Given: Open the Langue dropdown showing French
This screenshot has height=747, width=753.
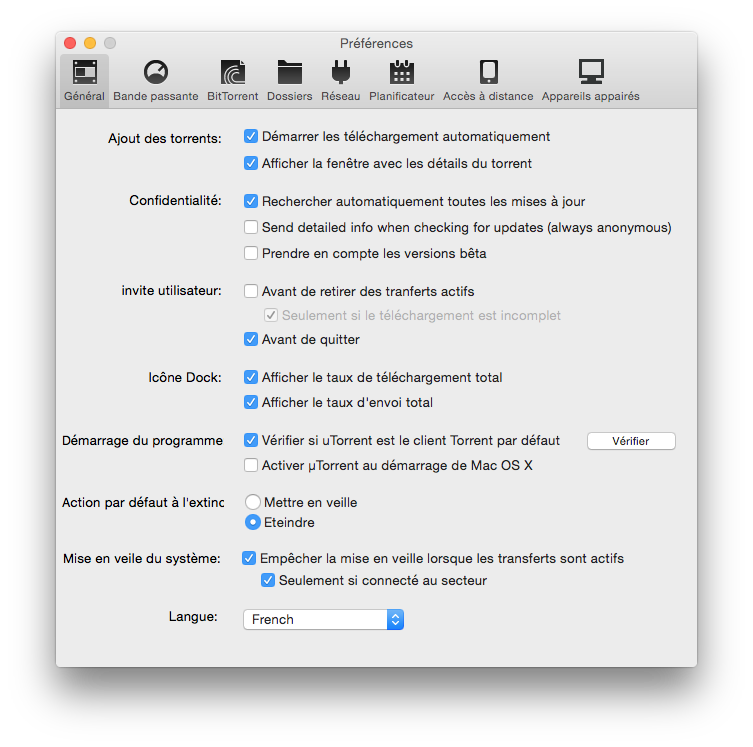Looking at the screenshot, I should 323,619.
